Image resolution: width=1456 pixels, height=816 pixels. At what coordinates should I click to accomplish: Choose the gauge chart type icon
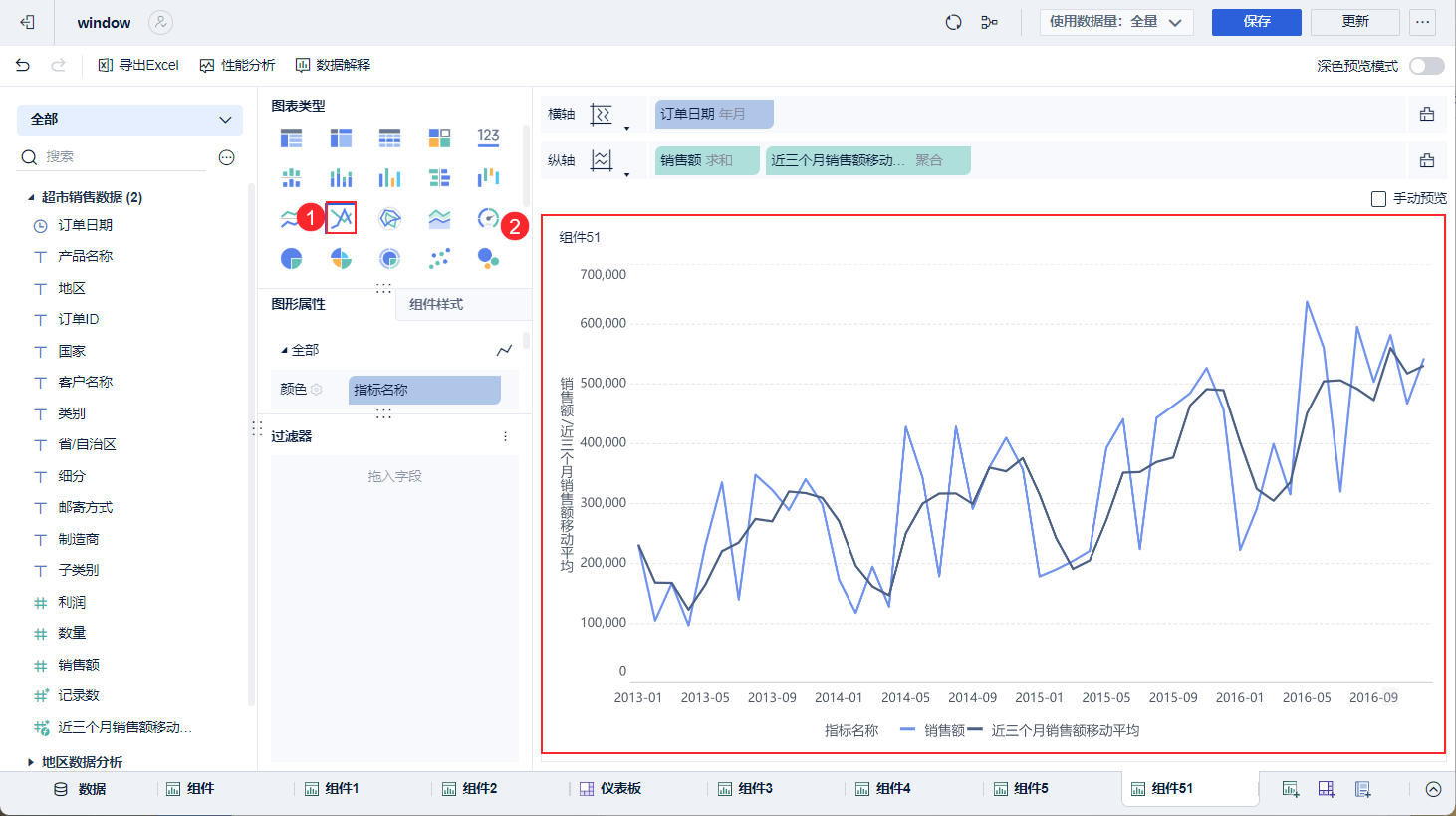point(488,218)
